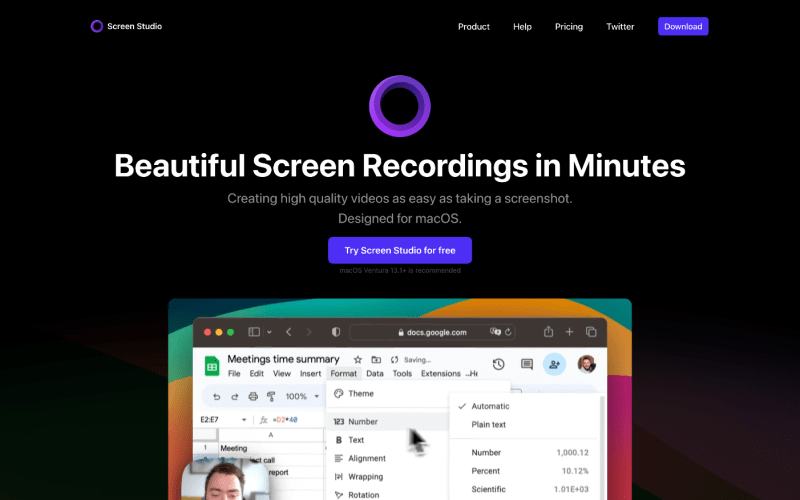
Task: Click the Download button
Action: (x=683, y=27)
